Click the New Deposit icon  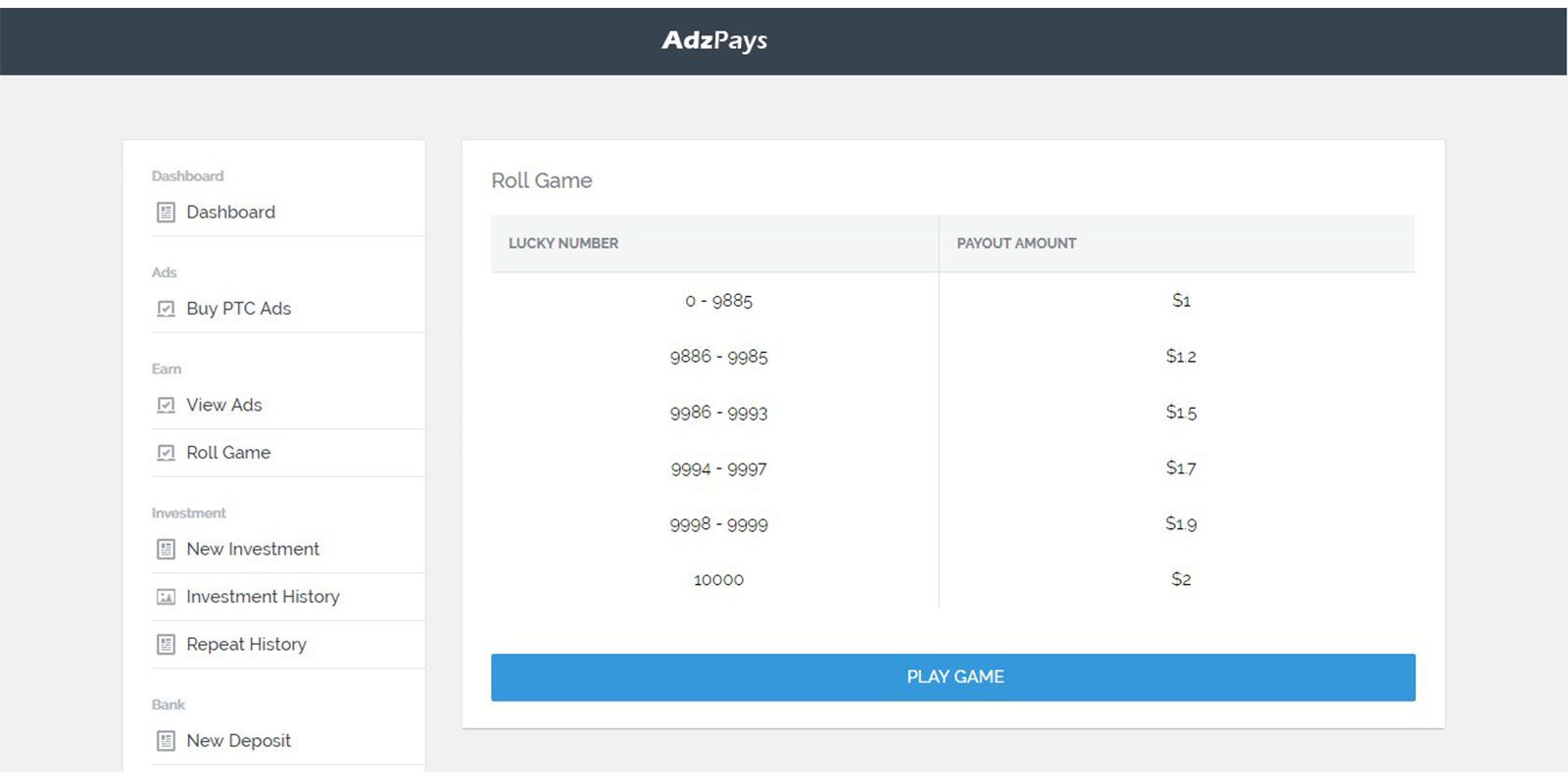click(x=166, y=741)
